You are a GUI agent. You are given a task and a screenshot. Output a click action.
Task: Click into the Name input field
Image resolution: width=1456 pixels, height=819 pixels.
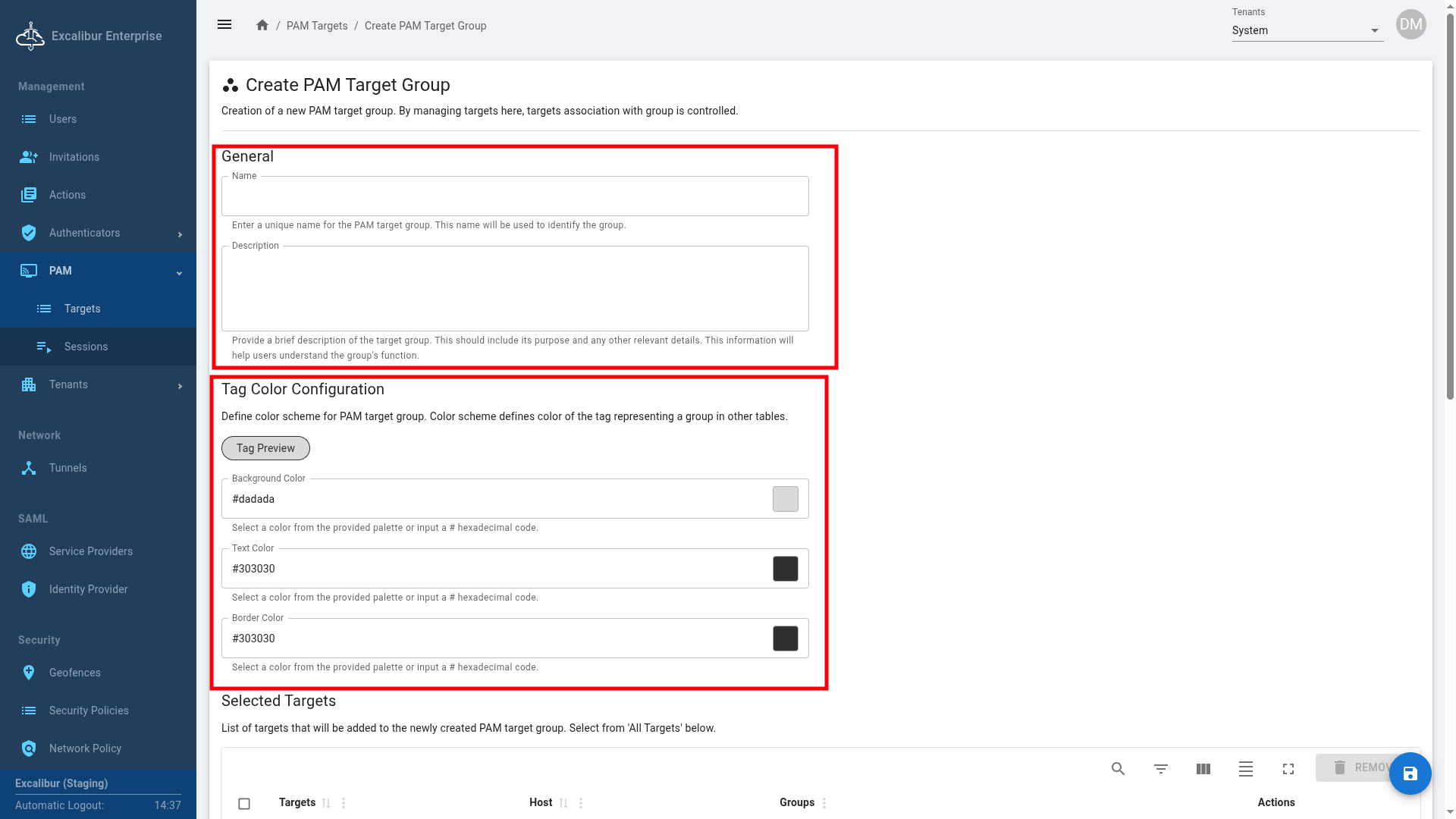(x=515, y=196)
